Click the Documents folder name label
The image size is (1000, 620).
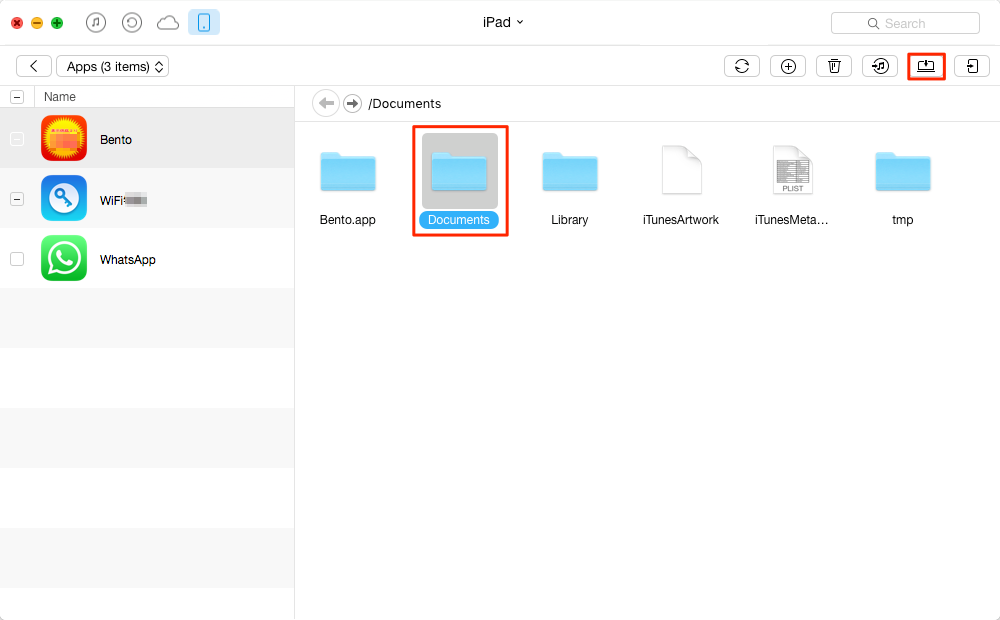click(459, 220)
